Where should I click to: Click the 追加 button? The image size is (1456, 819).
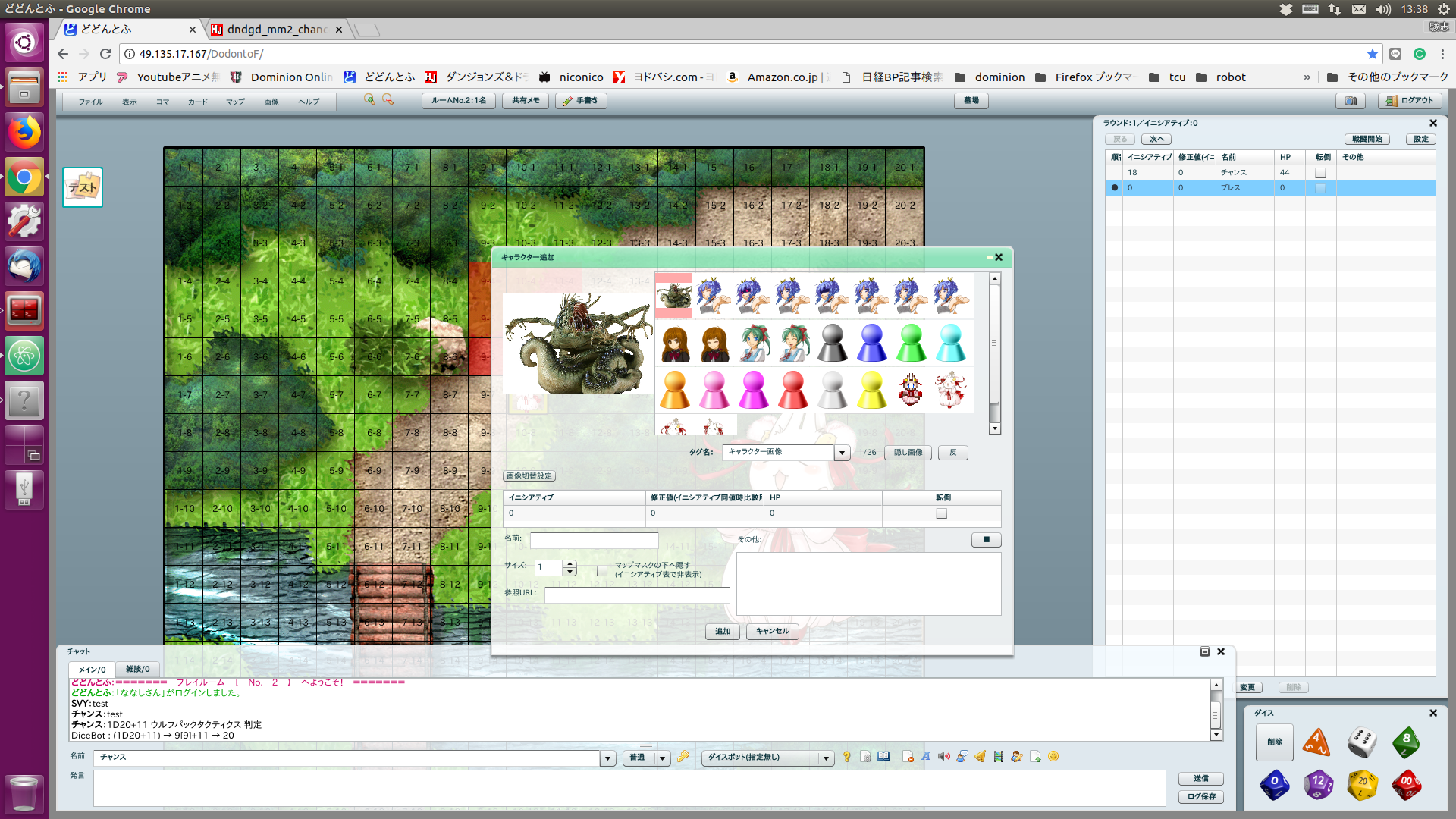tap(722, 631)
